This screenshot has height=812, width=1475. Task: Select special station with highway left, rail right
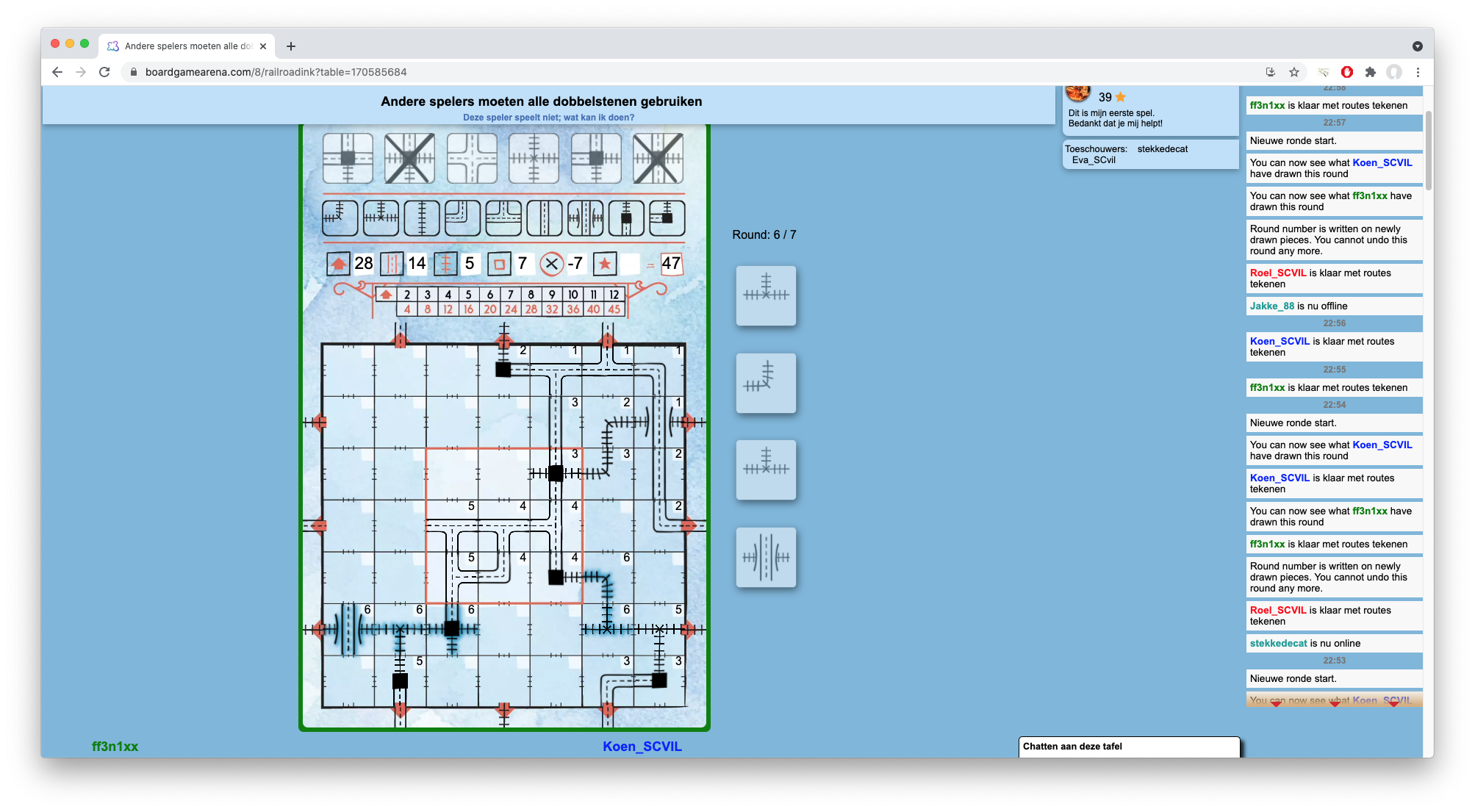click(596, 158)
